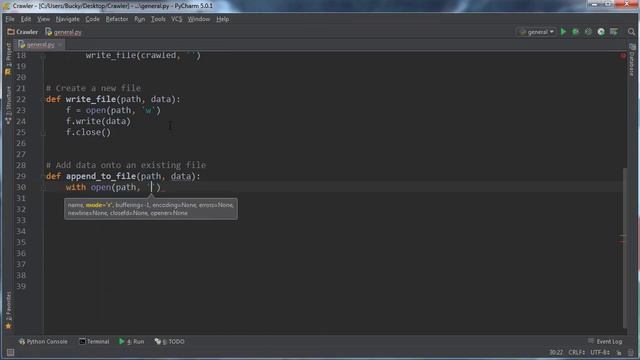The image size is (640, 360).
Task: Open the Python Console tool window
Action: tap(43, 342)
